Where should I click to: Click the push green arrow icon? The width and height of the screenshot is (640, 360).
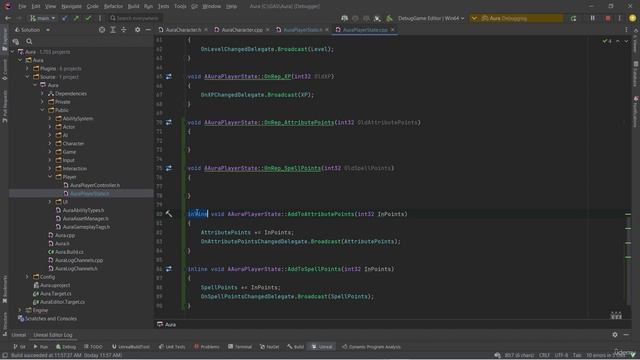(x=76, y=18)
